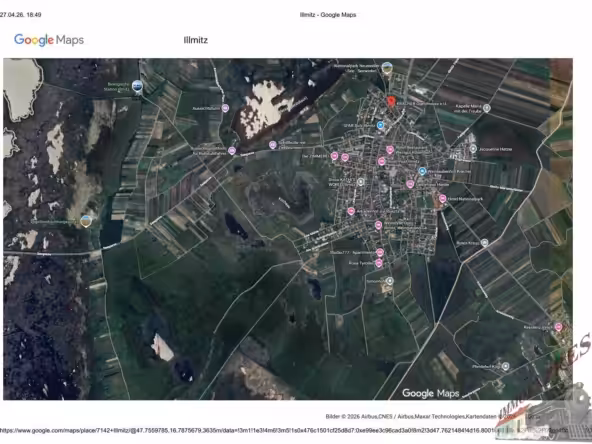Viewport: 592px width, 444px height.
Task: Select the Aussichtsturm purple marker
Action: pyautogui.click(x=225, y=108)
